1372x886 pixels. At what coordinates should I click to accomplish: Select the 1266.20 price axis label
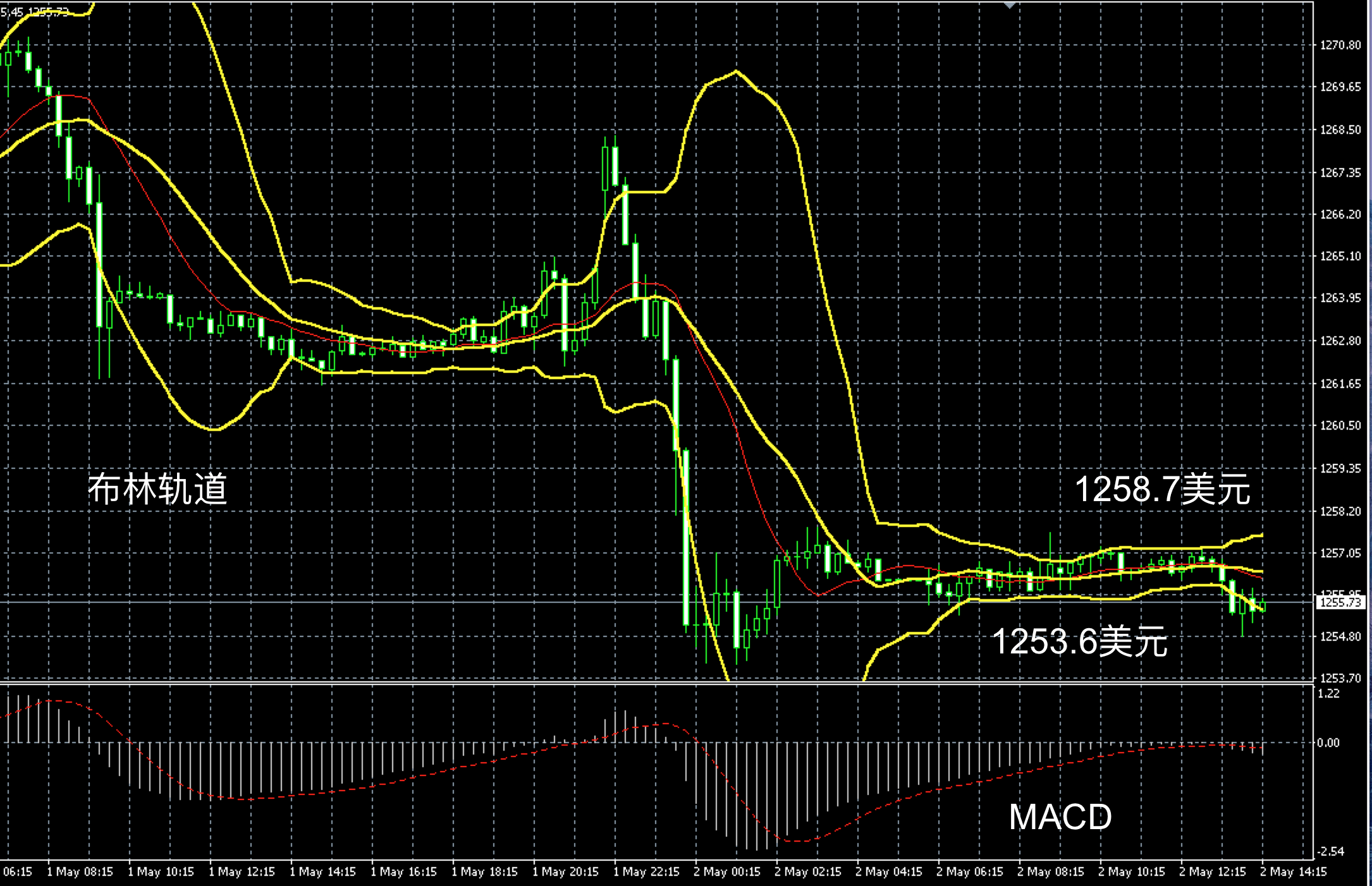click(1340, 214)
